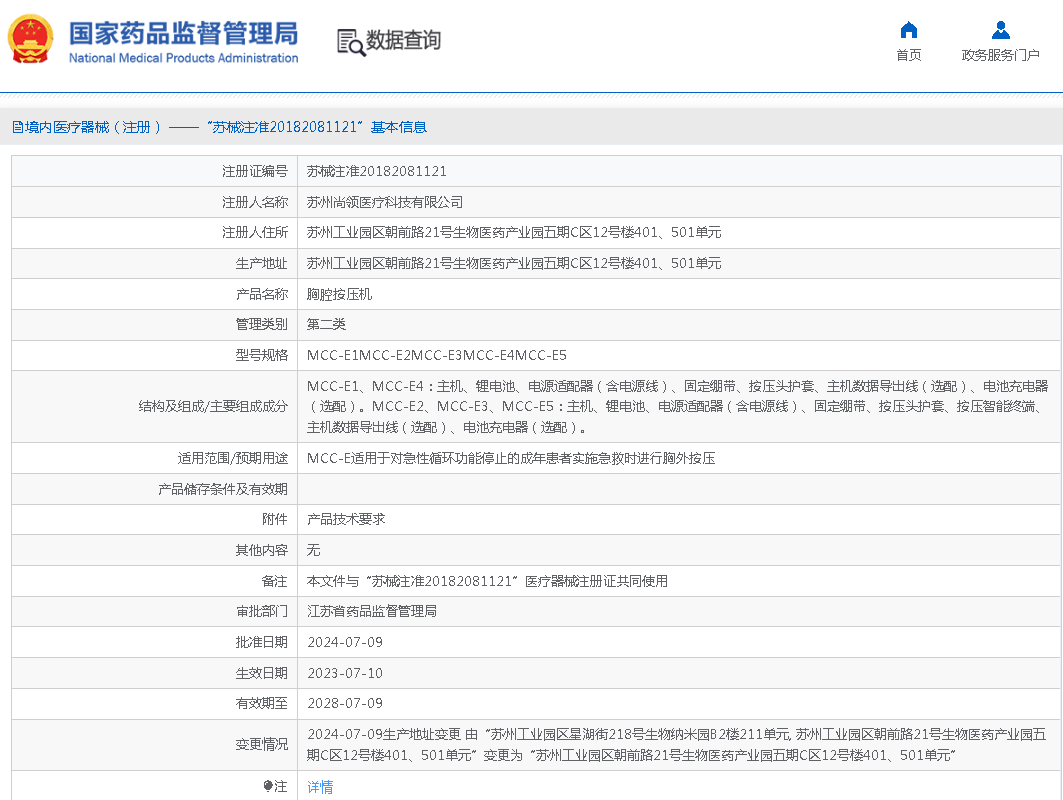Click the national emblem logo
This screenshot has height=800, width=1063.
tap(33, 40)
